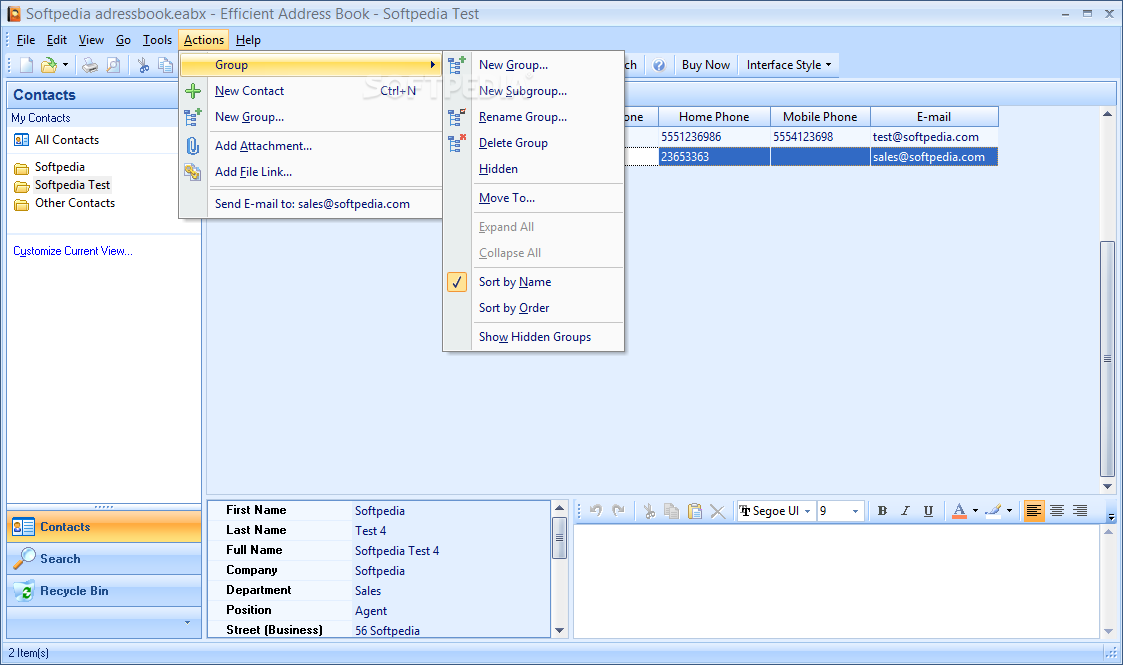Expand navigation pane options arrow
Screen dimensions: 1123x665
click(x=188, y=622)
